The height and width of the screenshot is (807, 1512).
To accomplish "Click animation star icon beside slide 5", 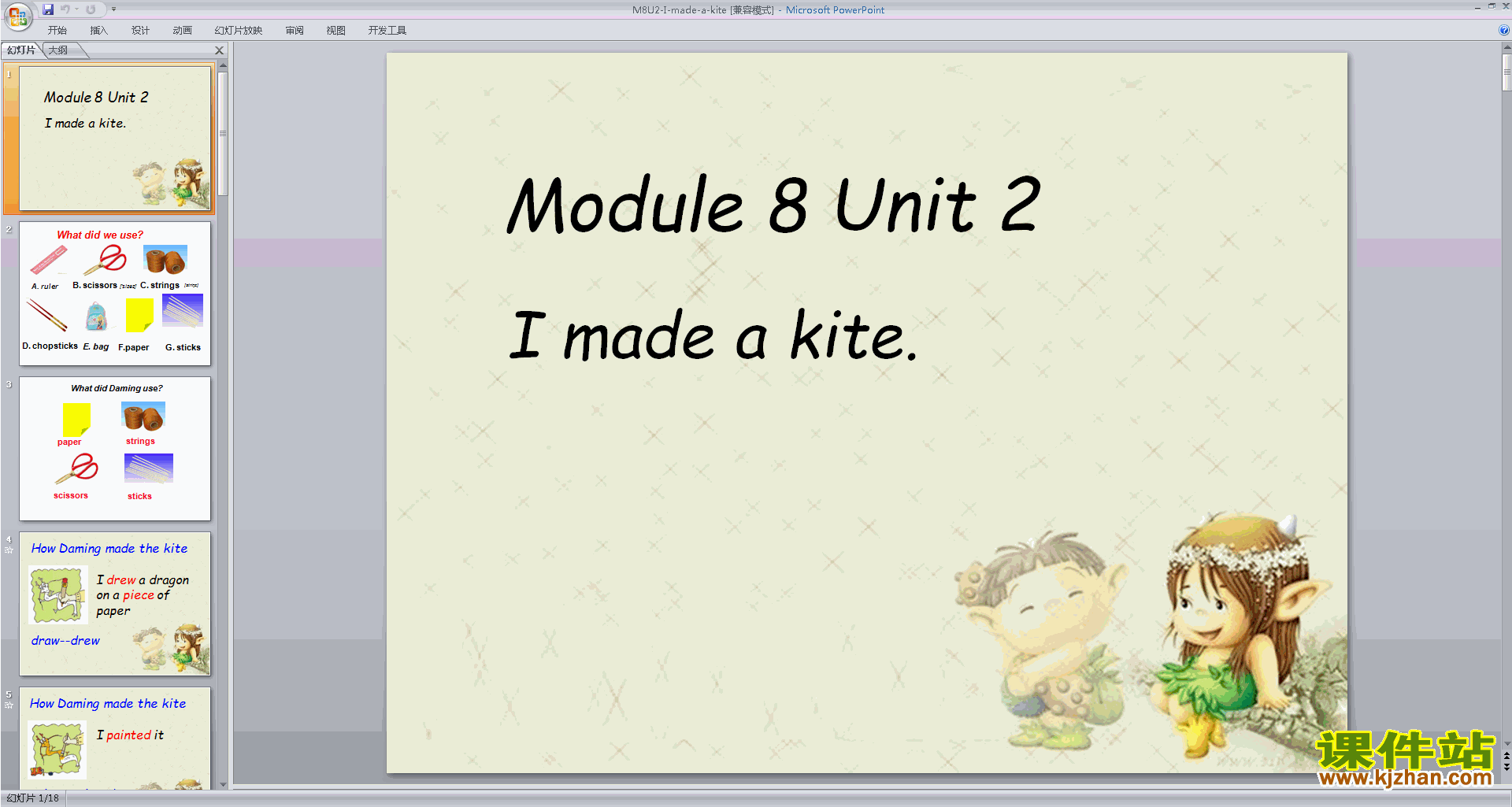I will [x=9, y=705].
